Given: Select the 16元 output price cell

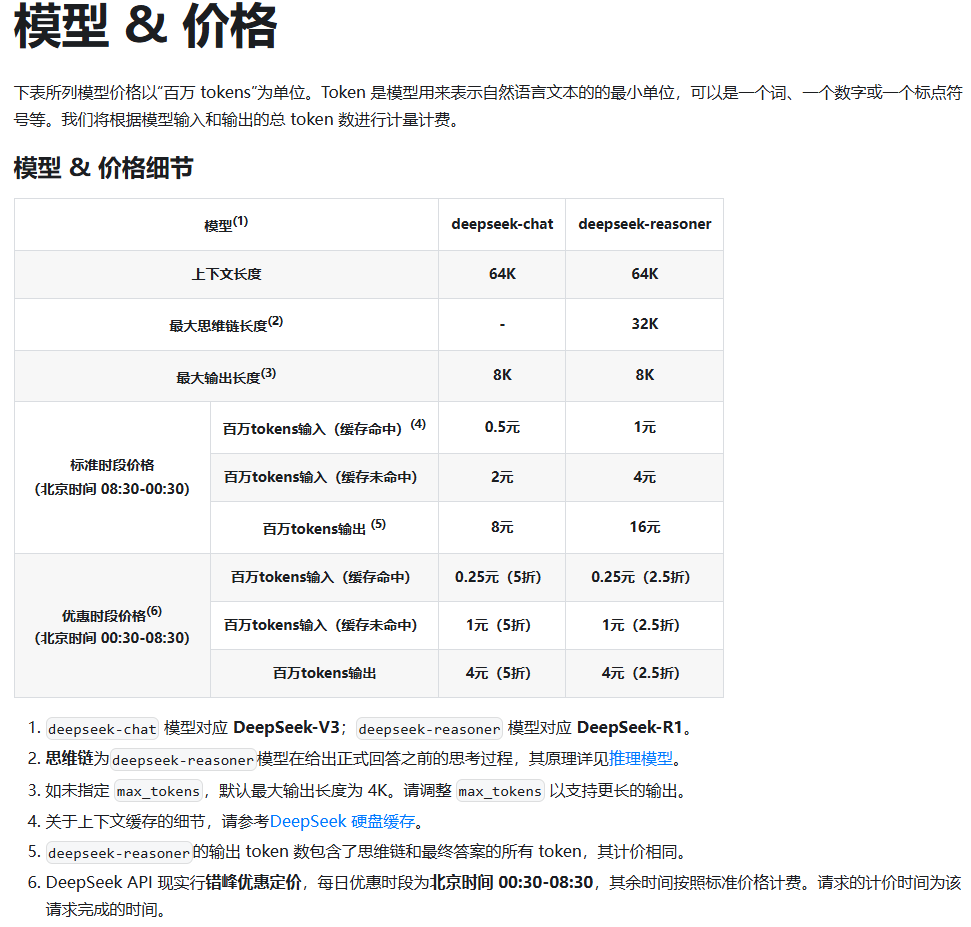Looking at the screenshot, I should pos(645,528).
